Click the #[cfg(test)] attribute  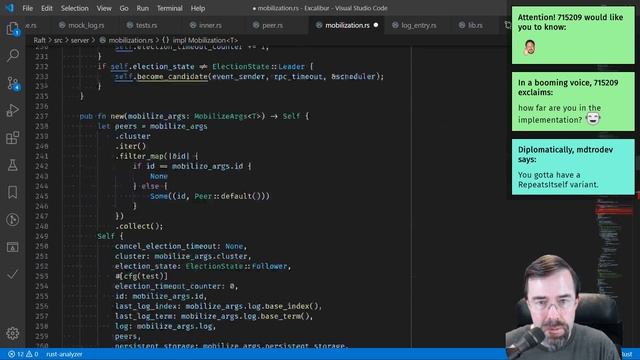tap(141, 276)
